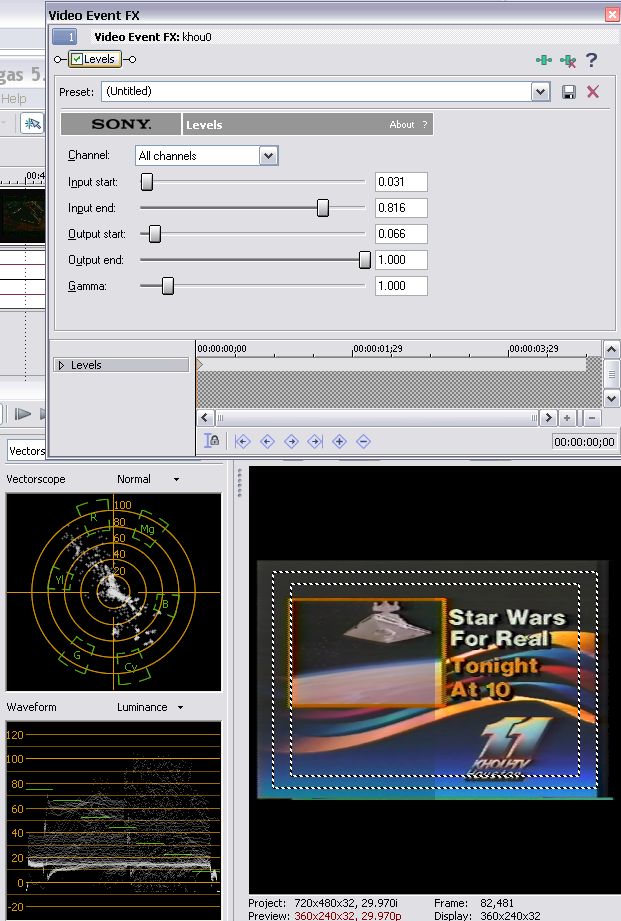Open the Preset dropdown arrow
Viewport: 621px width, 921px height.
[x=541, y=92]
